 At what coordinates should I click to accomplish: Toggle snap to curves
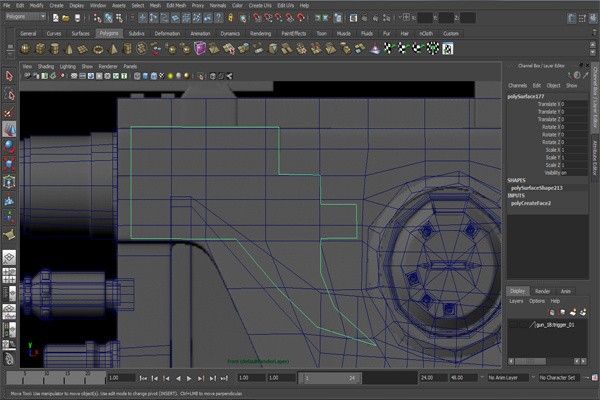click(x=268, y=18)
